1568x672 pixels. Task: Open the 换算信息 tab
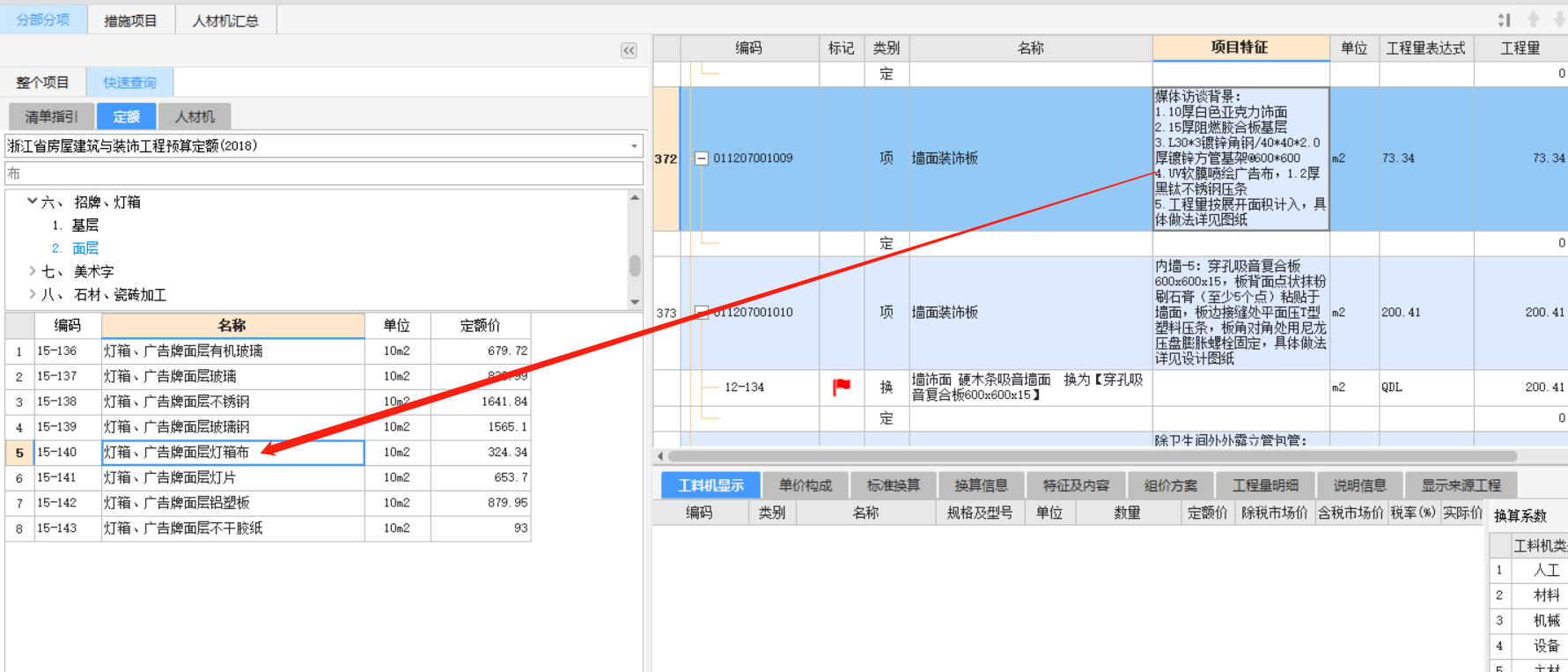pyautogui.click(x=981, y=485)
